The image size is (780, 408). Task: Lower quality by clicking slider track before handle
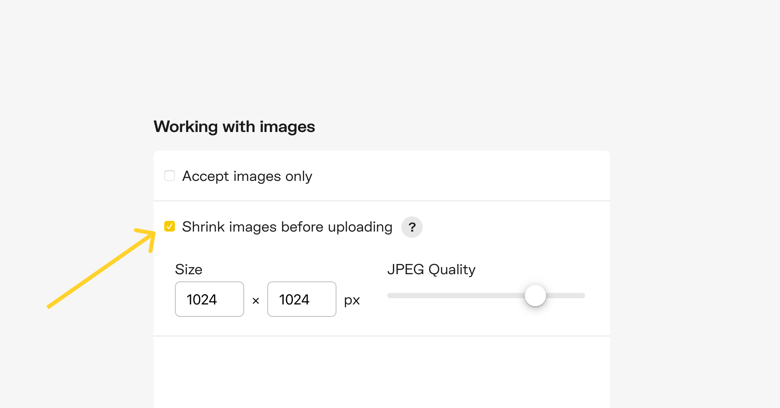455,296
